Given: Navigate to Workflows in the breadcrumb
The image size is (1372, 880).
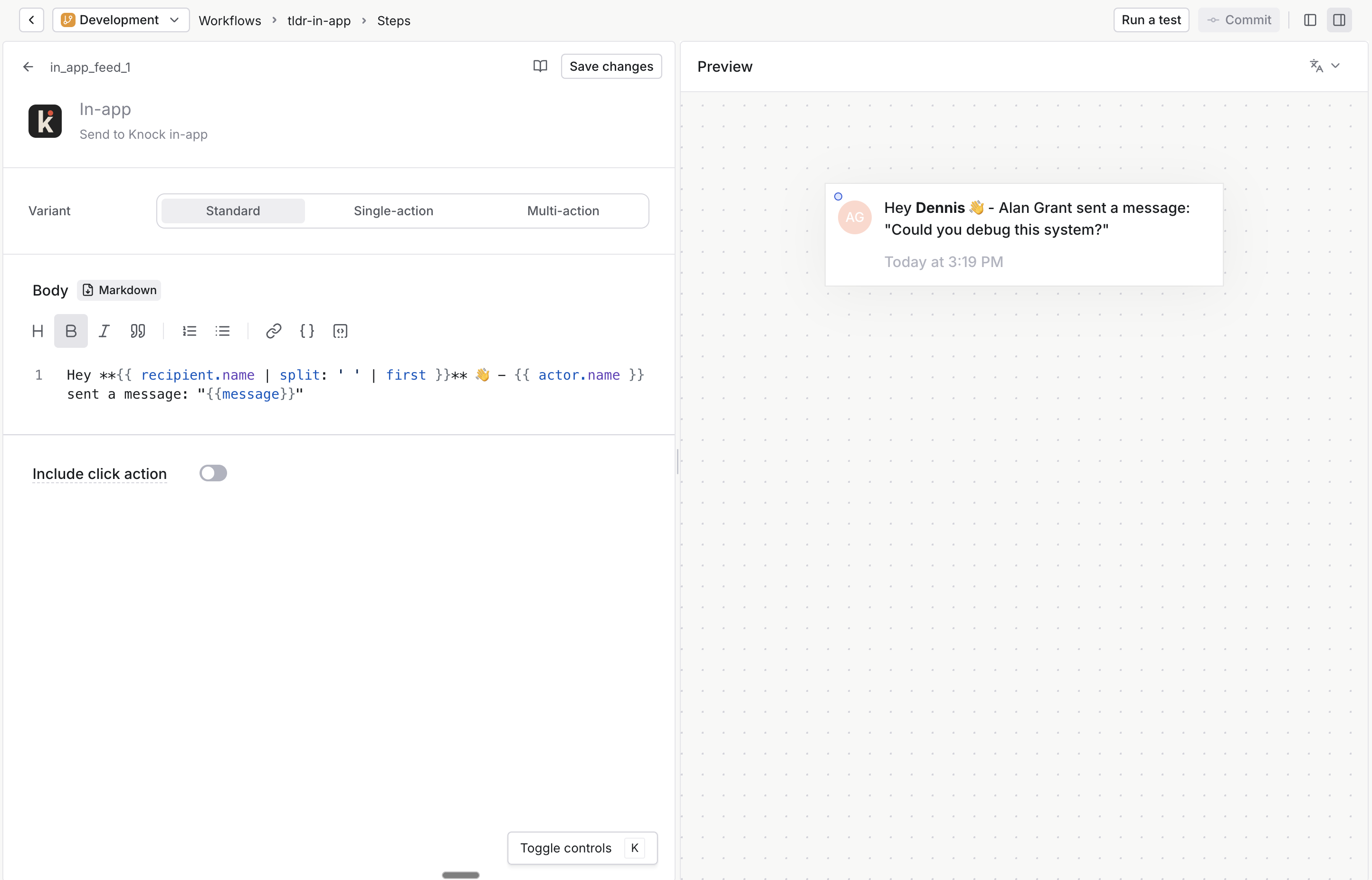Looking at the screenshot, I should tap(229, 20).
